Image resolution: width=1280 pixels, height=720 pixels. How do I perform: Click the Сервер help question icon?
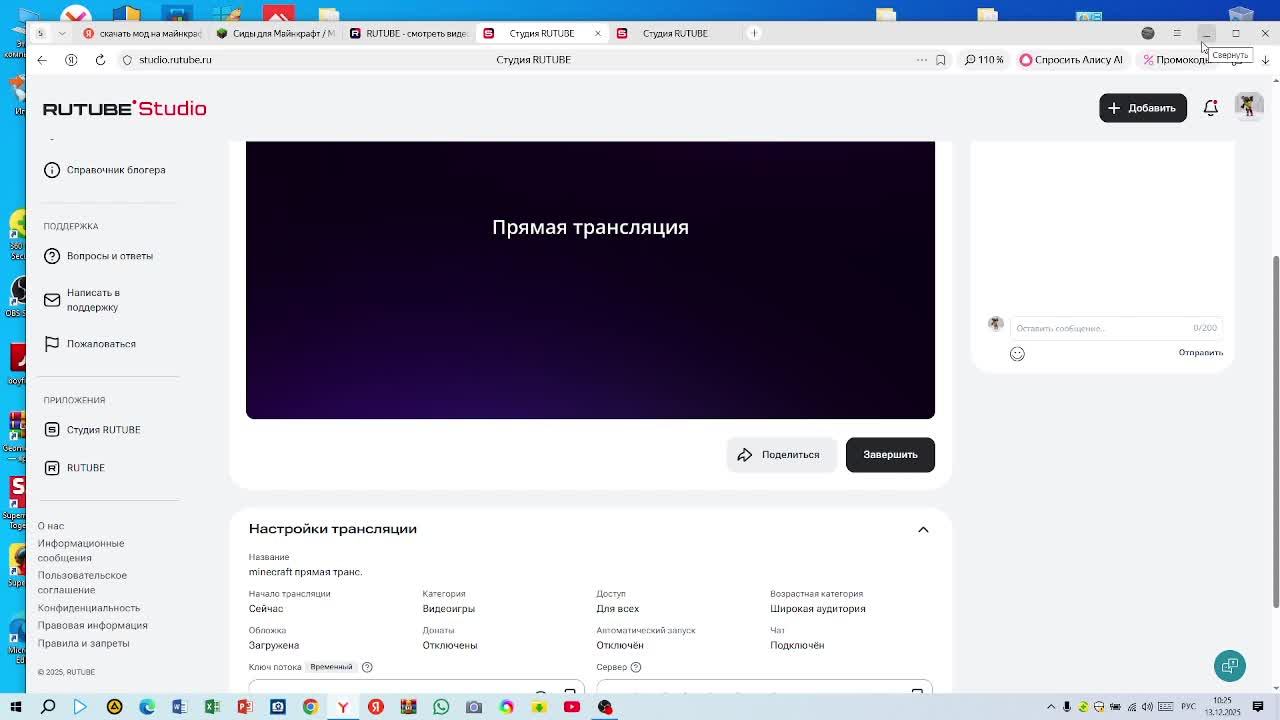[x=635, y=667]
